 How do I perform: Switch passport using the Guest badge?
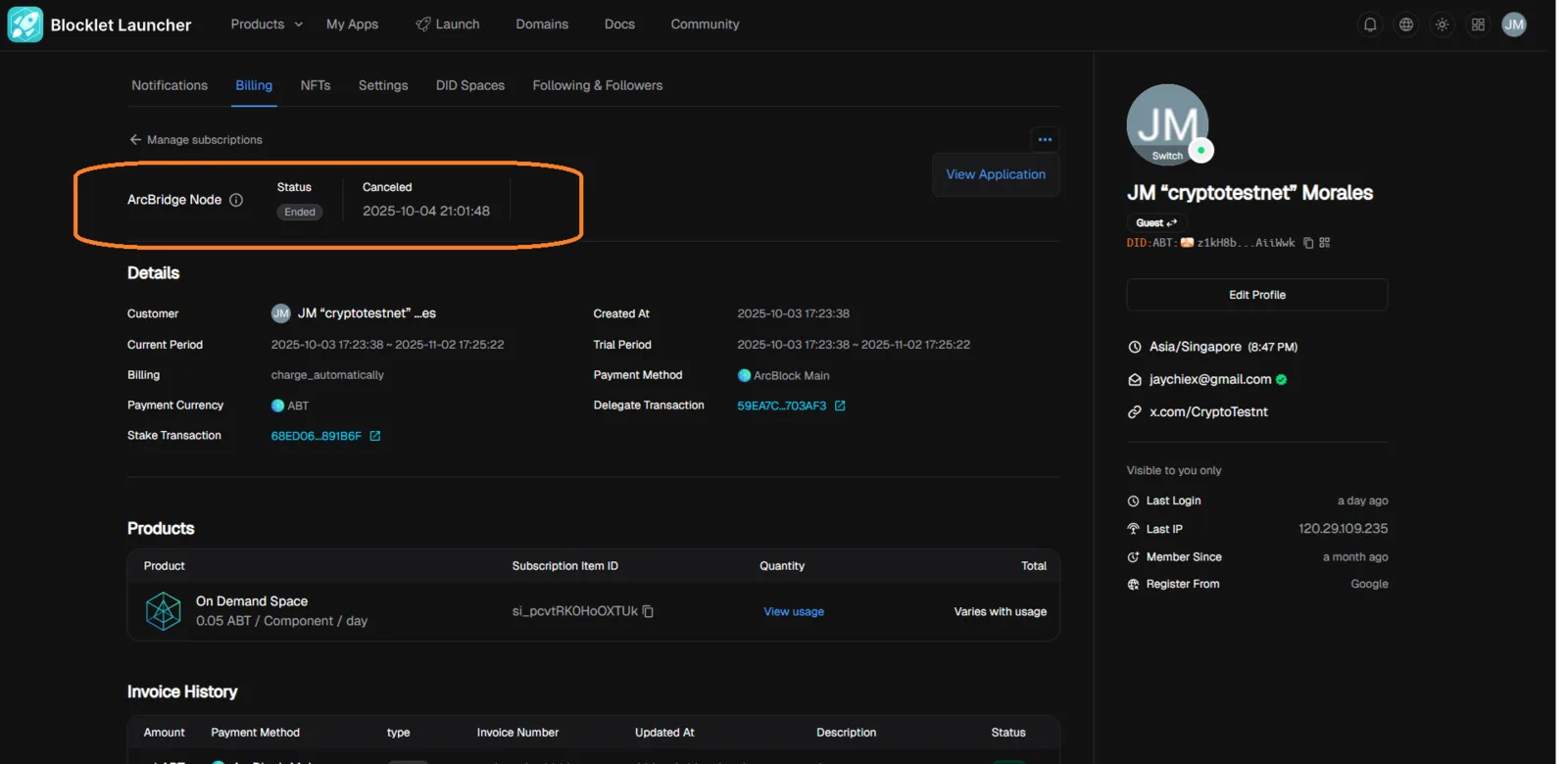tap(1156, 223)
